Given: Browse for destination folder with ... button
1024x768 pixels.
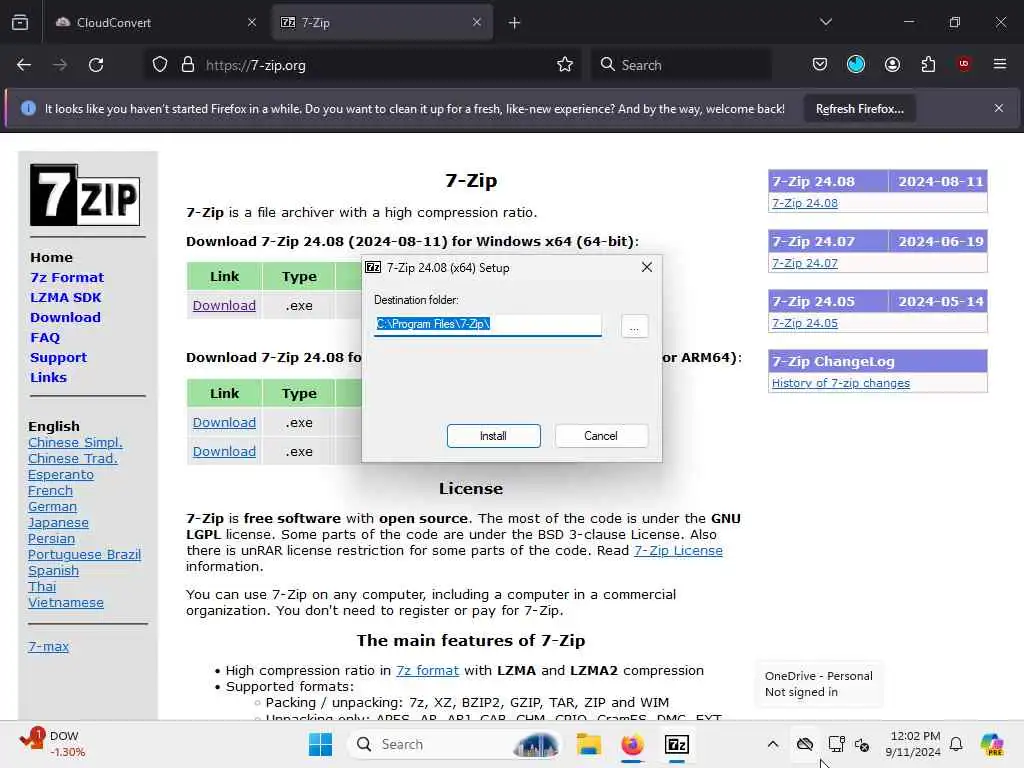Looking at the screenshot, I should 634,326.
